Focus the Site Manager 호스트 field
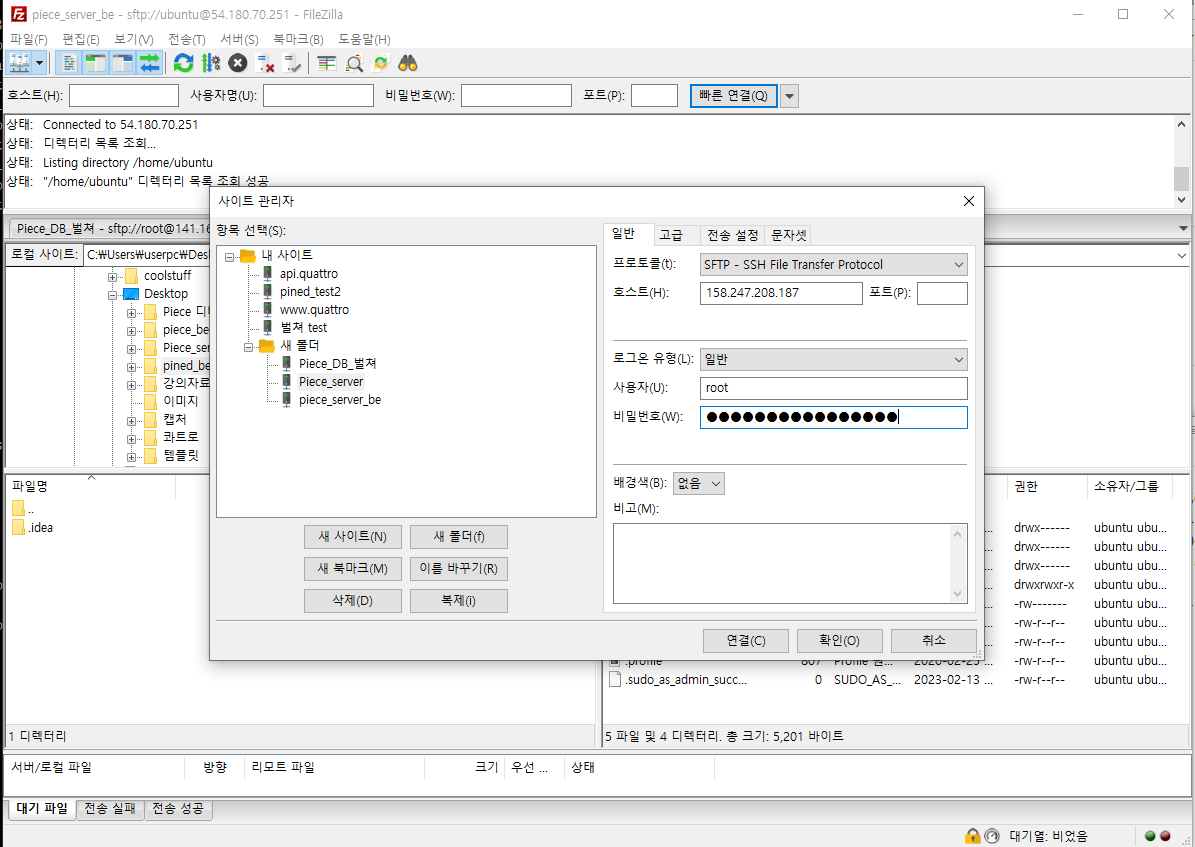This screenshot has height=847, width=1195. (x=781, y=293)
